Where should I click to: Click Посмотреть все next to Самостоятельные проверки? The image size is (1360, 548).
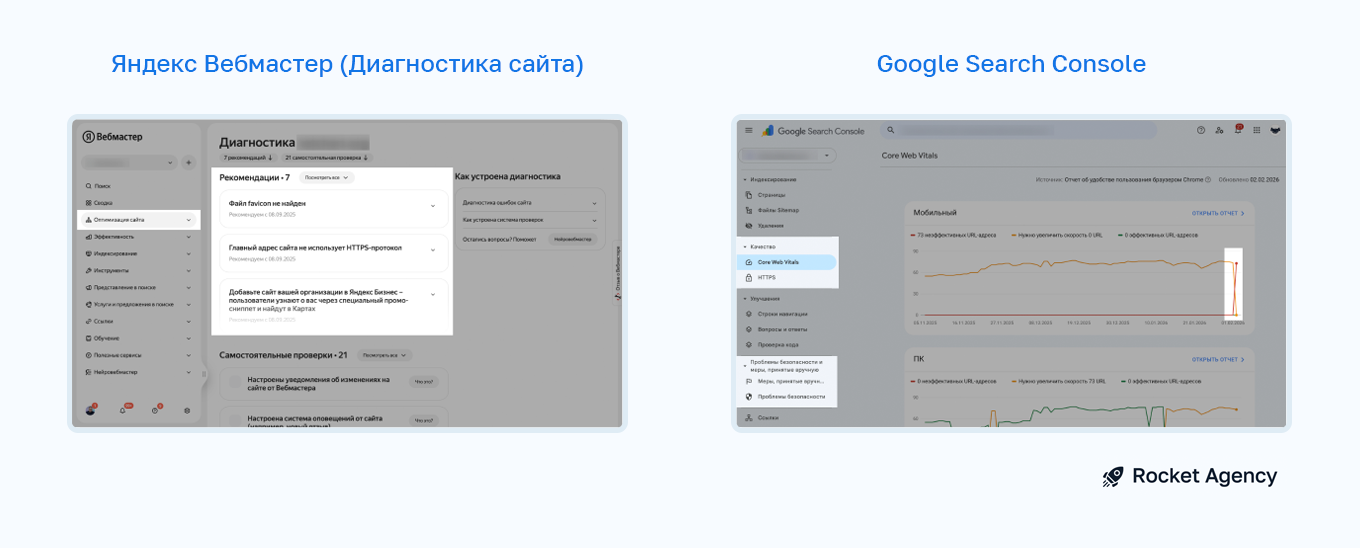tap(385, 355)
